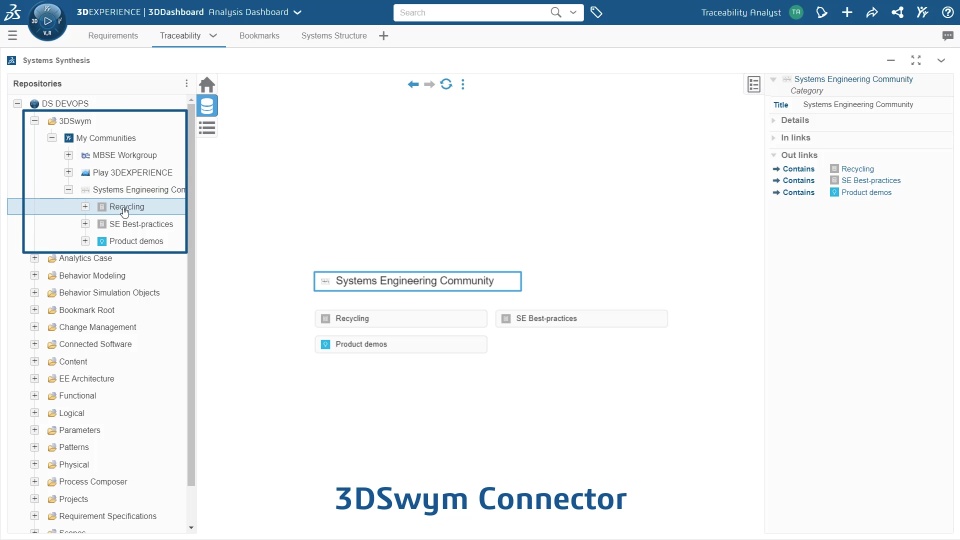Select SE Best-practices in tree

coord(141,224)
